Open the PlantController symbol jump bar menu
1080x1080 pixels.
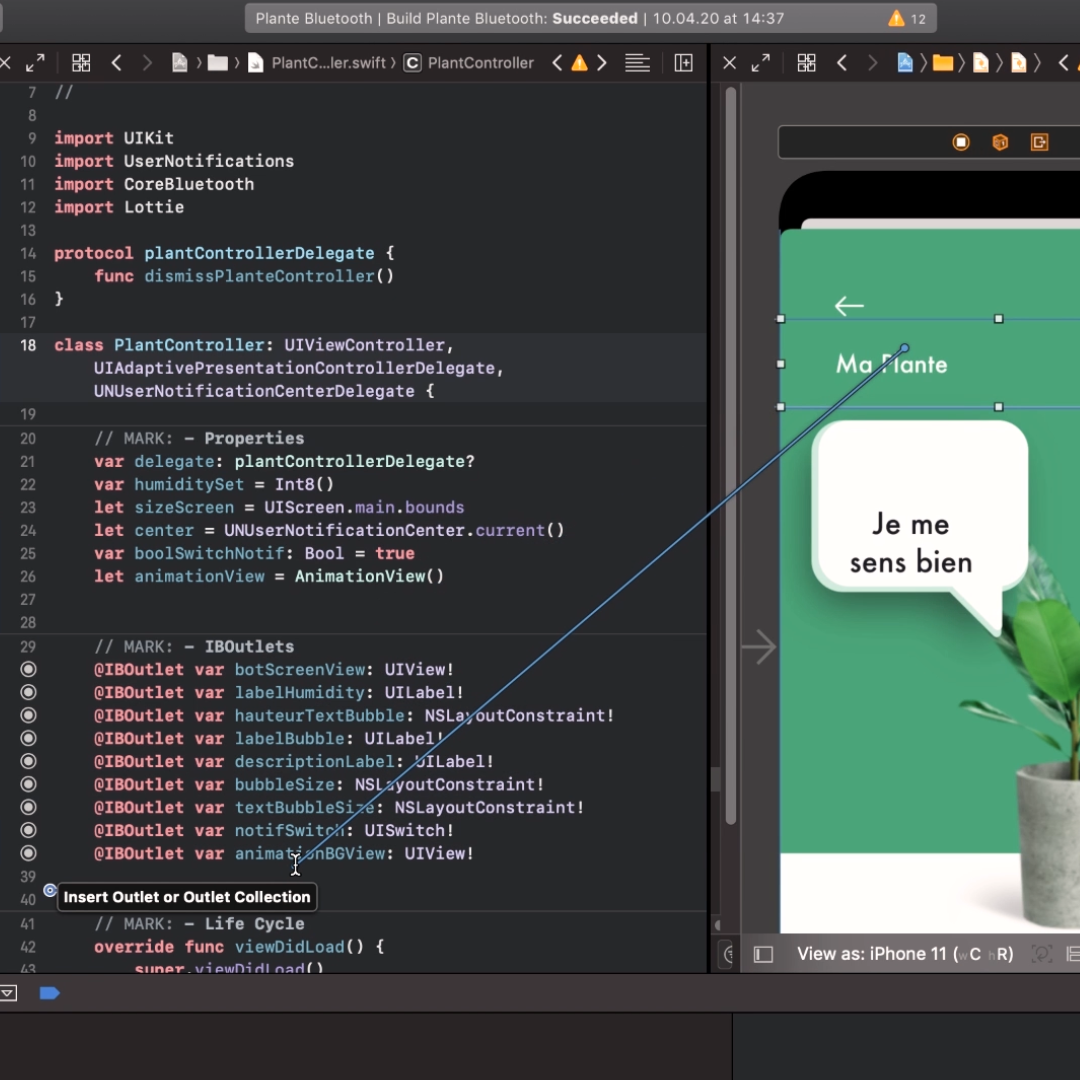coord(470,63)
